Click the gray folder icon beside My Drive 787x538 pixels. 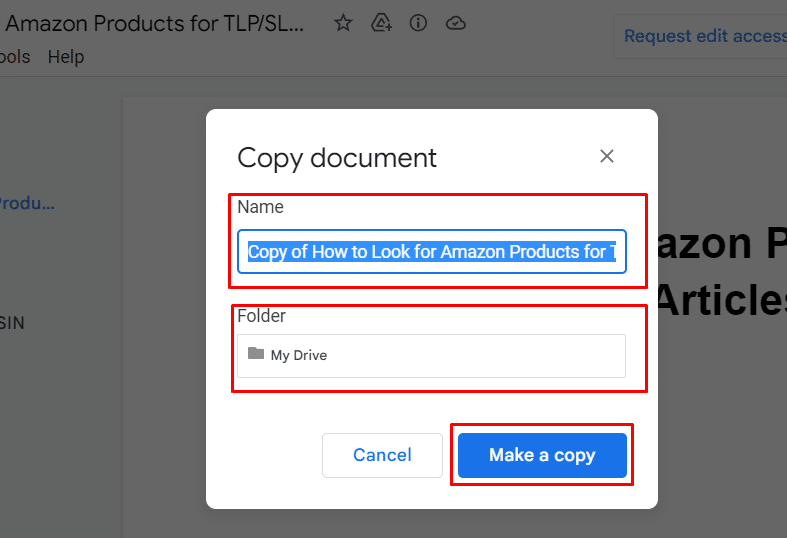tap(256, 354)
